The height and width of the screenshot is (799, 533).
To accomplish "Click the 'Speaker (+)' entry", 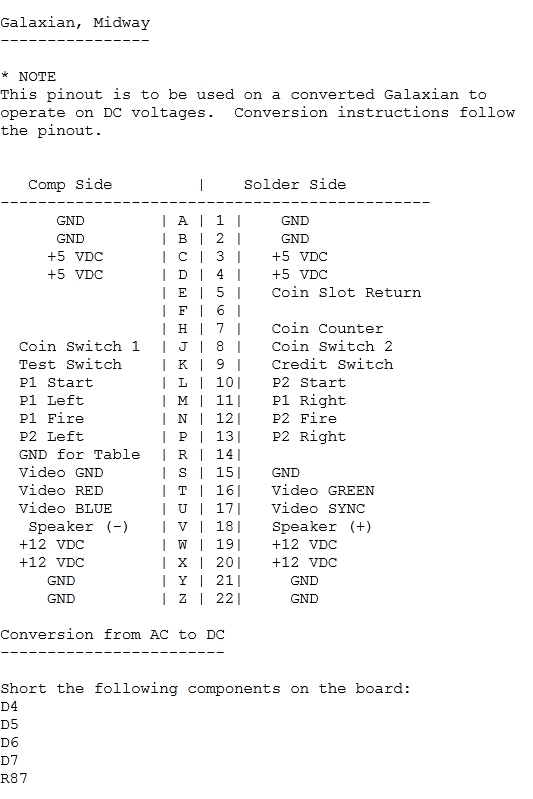I will click(322, 526).
